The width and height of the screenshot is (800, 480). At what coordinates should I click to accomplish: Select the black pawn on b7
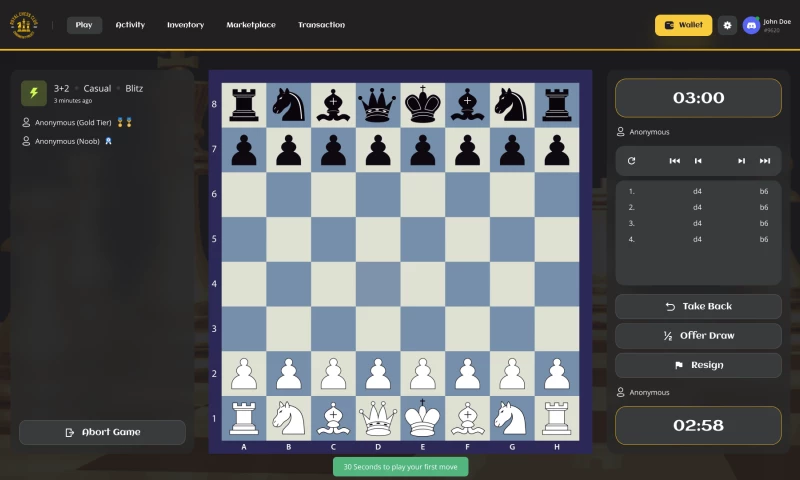pos(289,149)
